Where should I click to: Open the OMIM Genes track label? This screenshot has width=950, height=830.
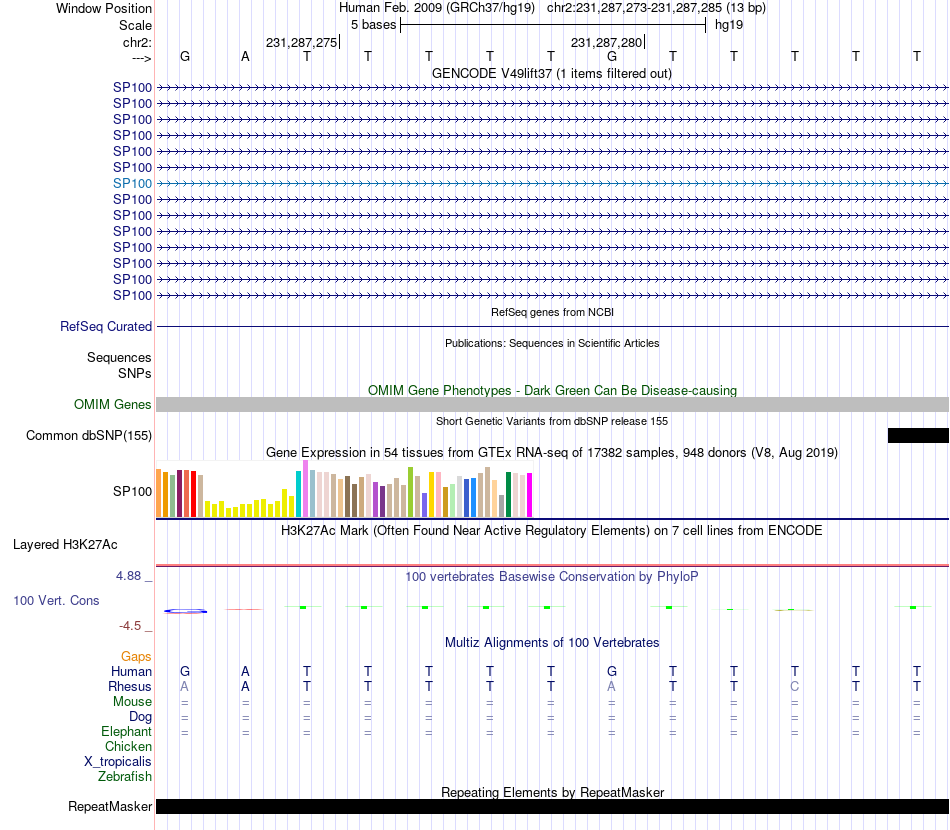(x=112, y=404)
